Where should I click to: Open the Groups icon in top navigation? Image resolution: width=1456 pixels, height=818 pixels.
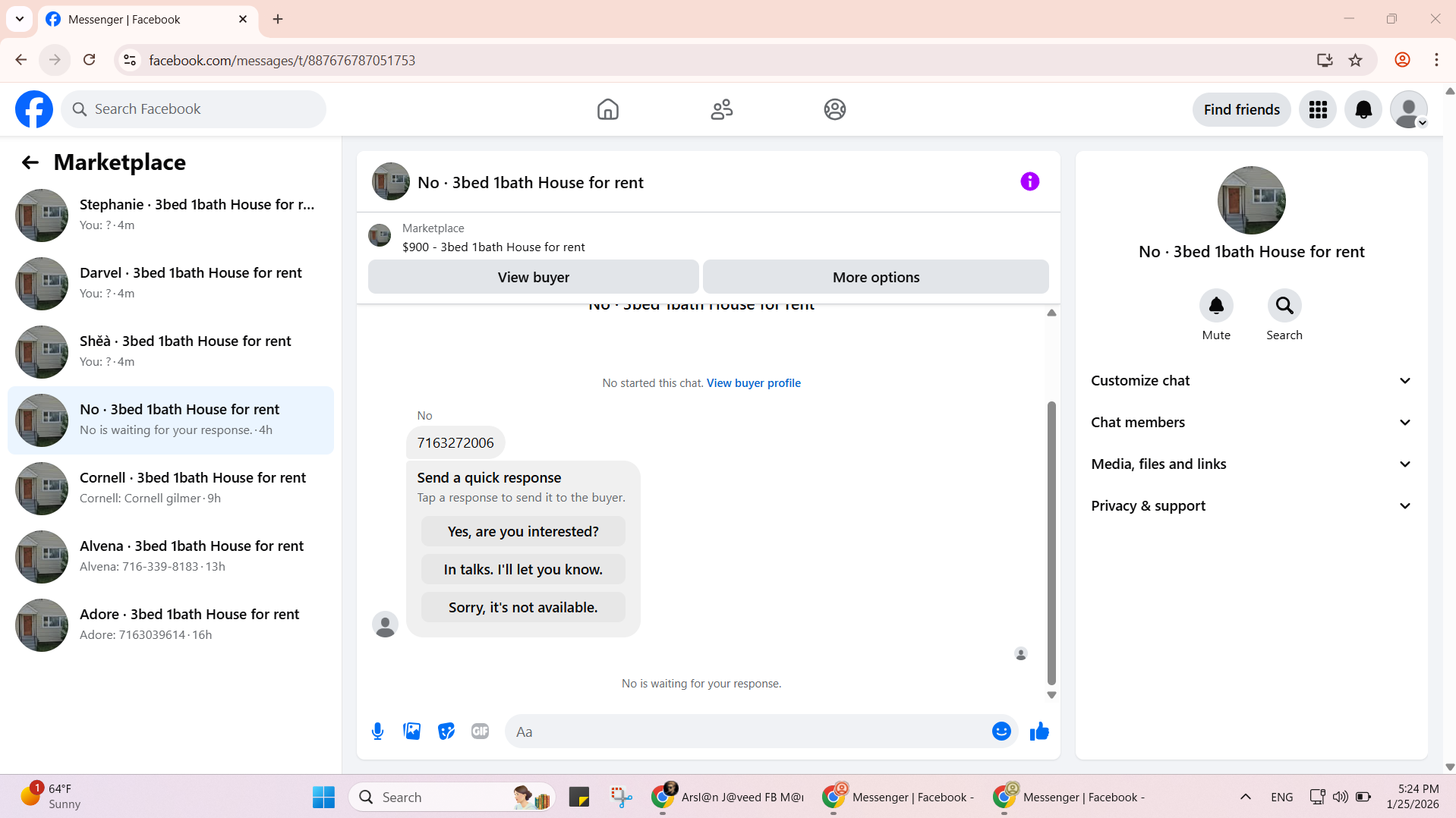834,109
